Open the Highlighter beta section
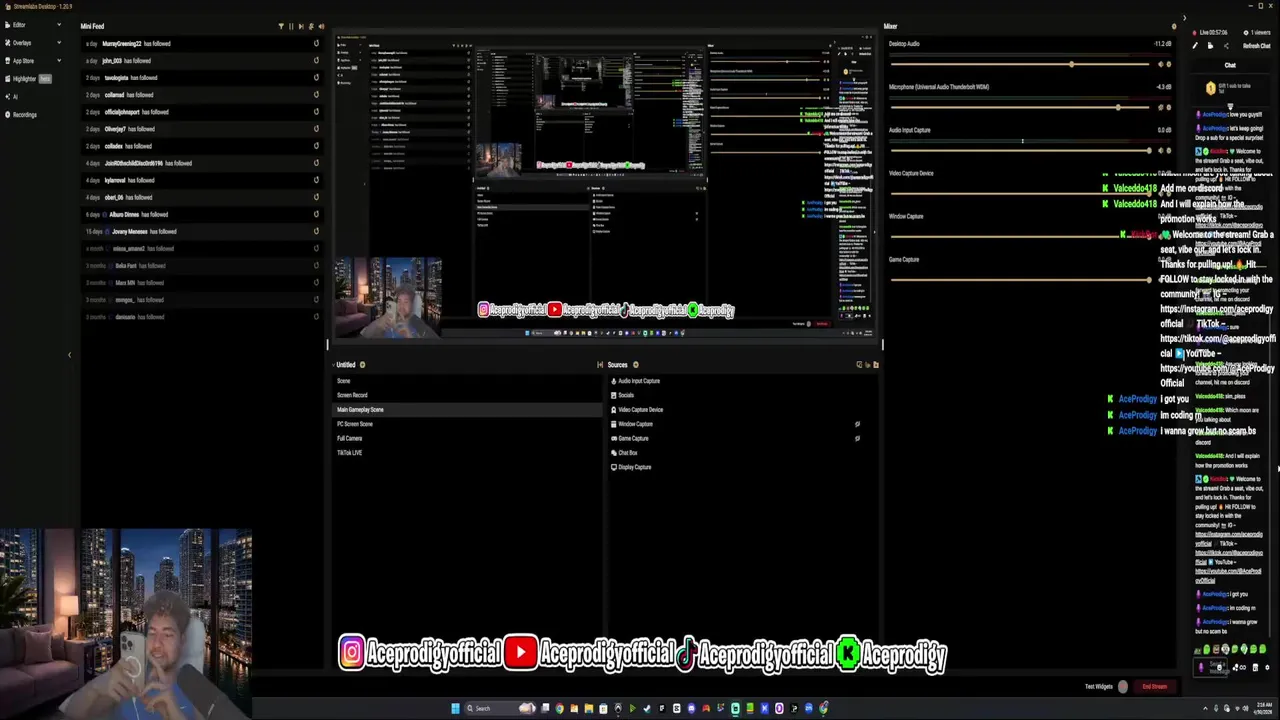Viewport: 1280px width, 720px height. 27,79
